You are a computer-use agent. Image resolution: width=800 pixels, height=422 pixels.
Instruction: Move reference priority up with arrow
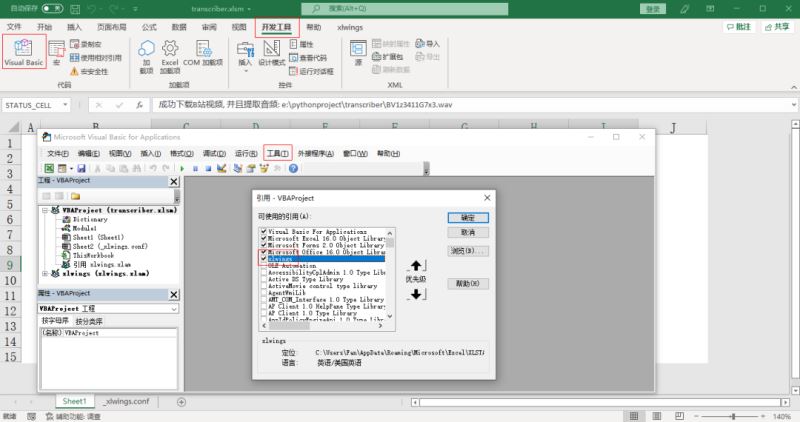coord(416,265)
